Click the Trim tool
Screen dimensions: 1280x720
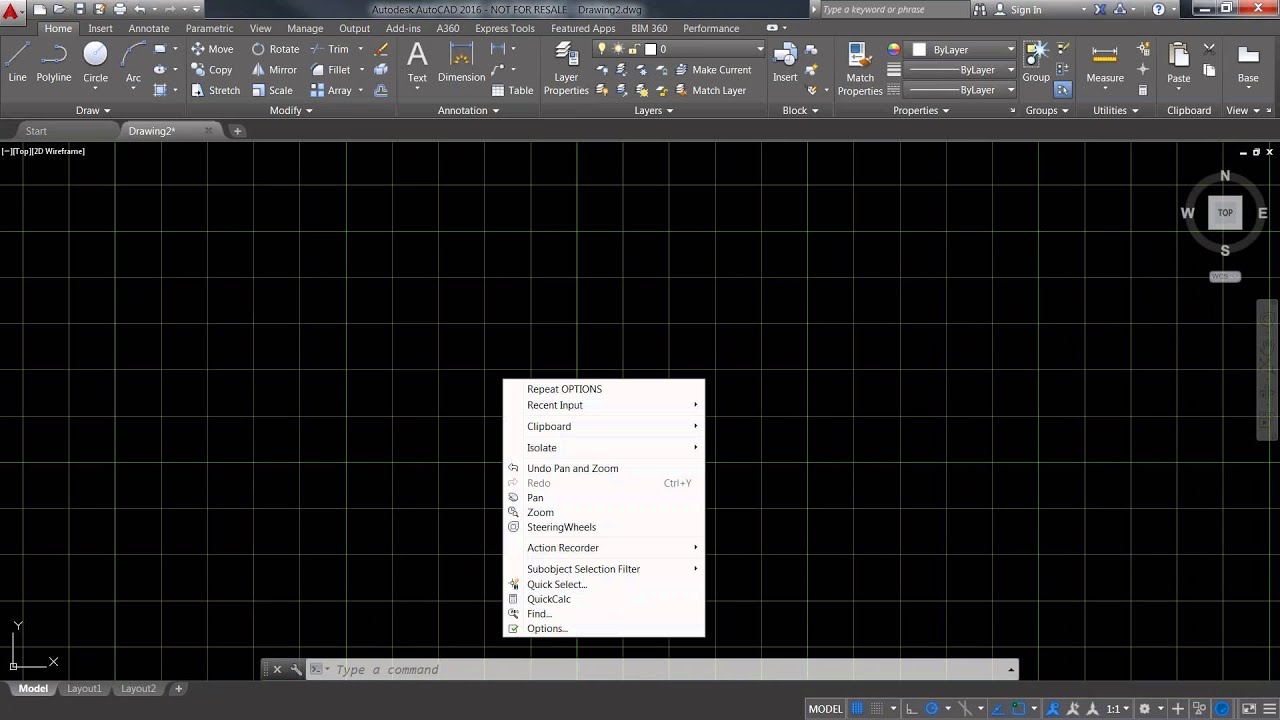(330, 49)
